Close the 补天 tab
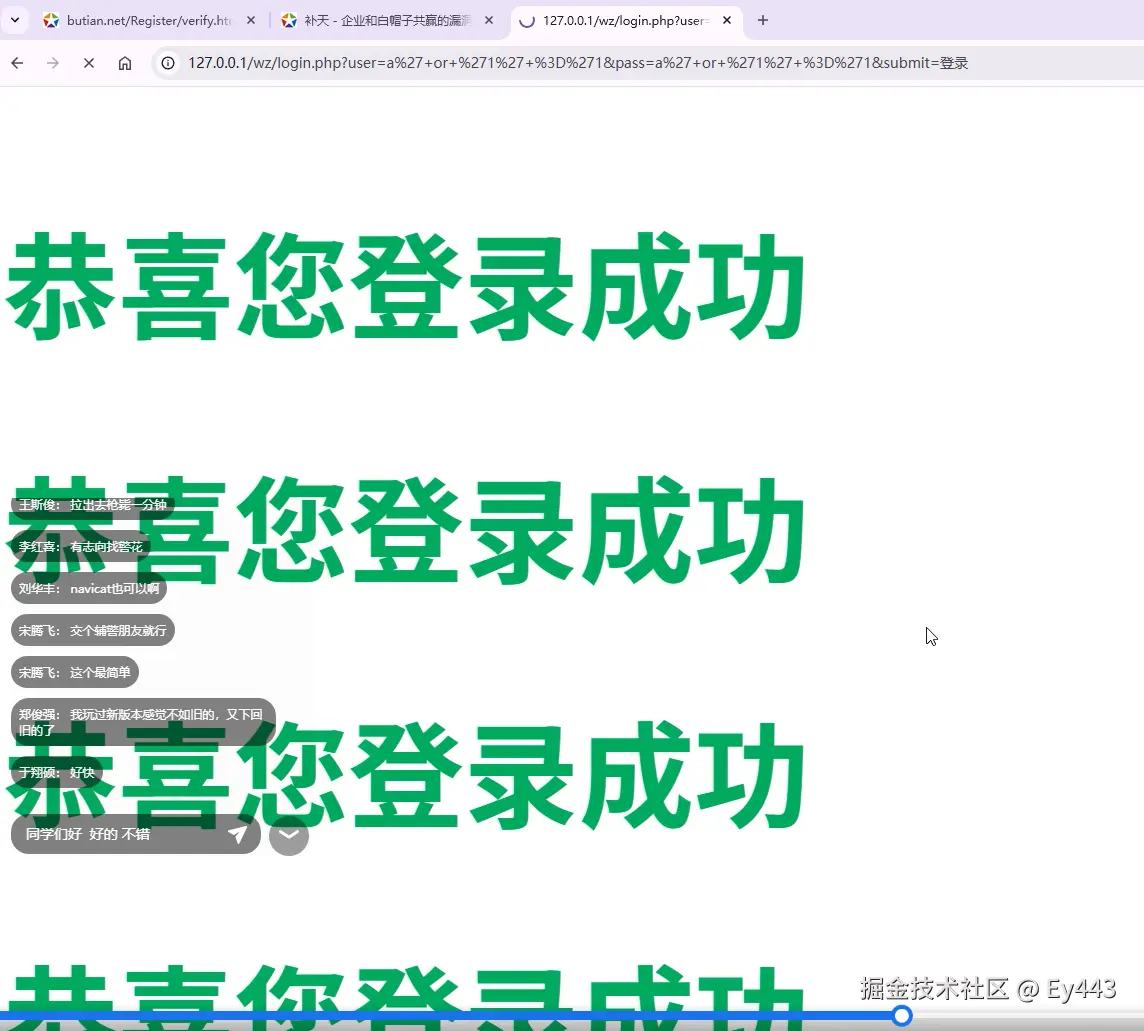Image resolution: width=1144 pixels, height=1031 pixels. 489,20
